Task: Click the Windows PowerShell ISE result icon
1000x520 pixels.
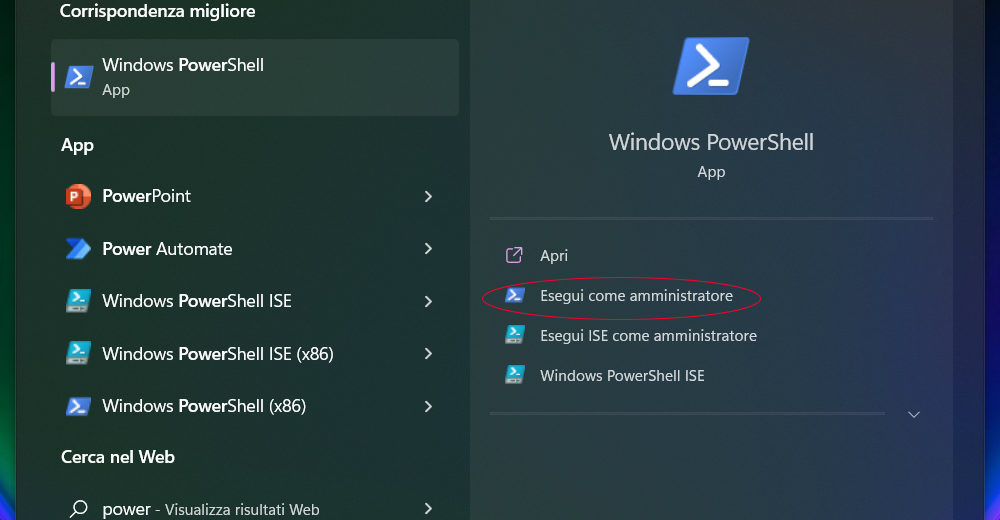Action: [78, 301]
